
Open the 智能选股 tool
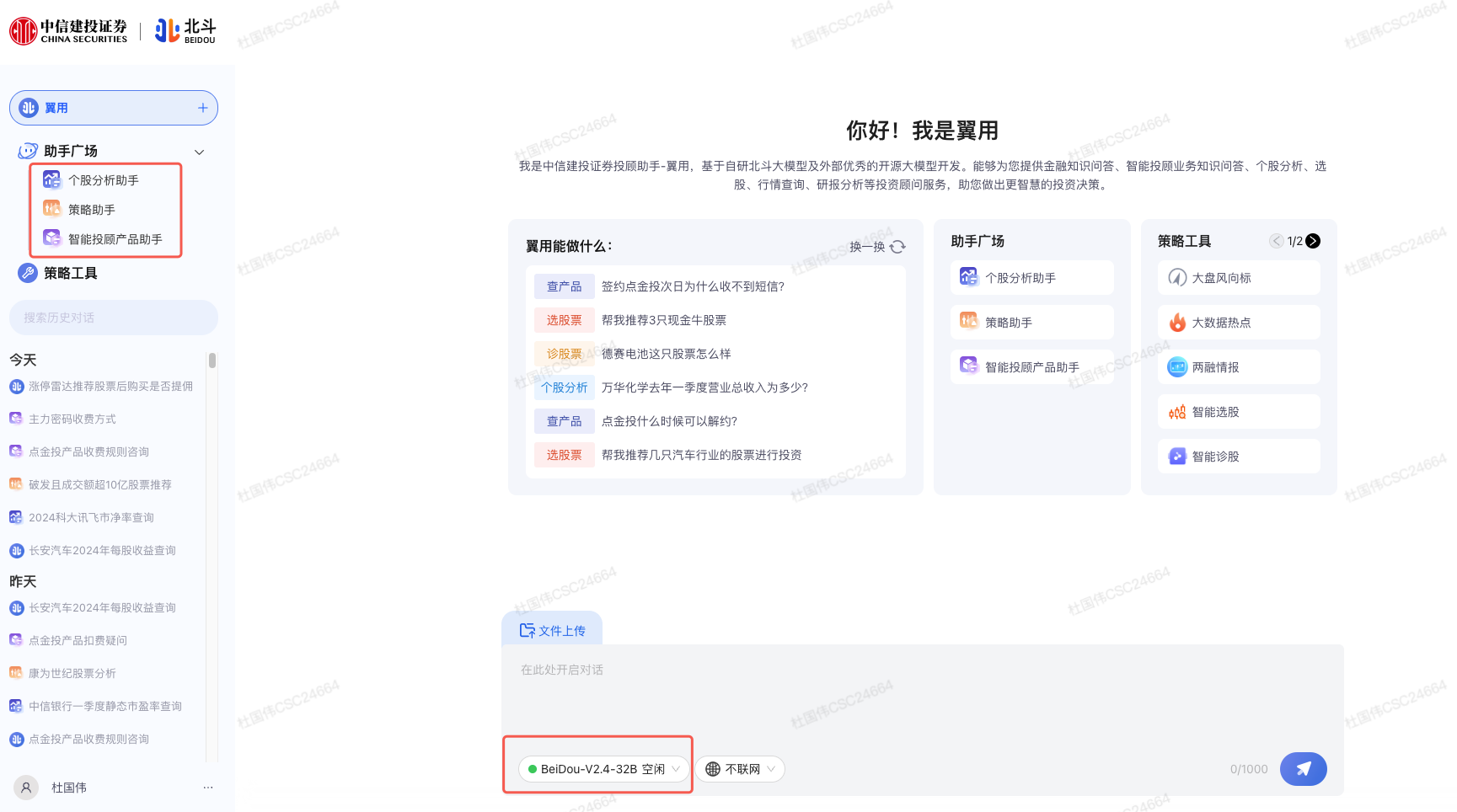[1239, 412]
